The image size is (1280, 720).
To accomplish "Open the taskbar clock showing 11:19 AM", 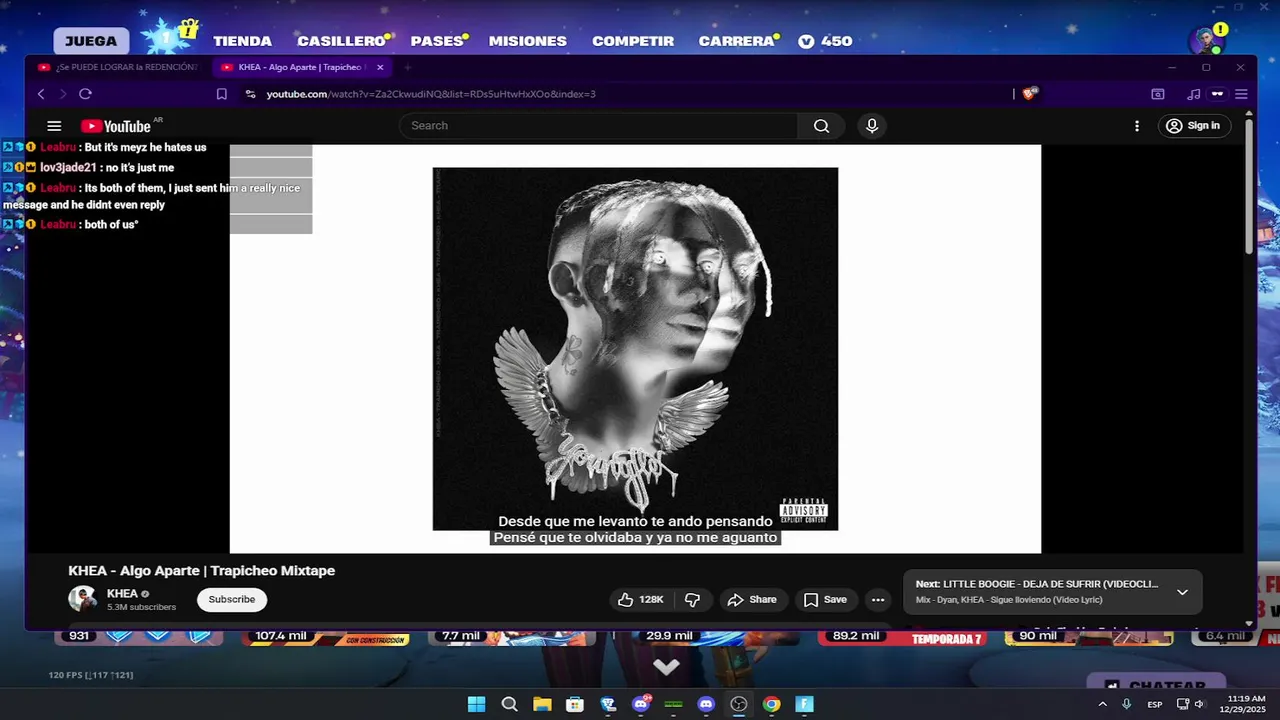I will [1245, 704].
